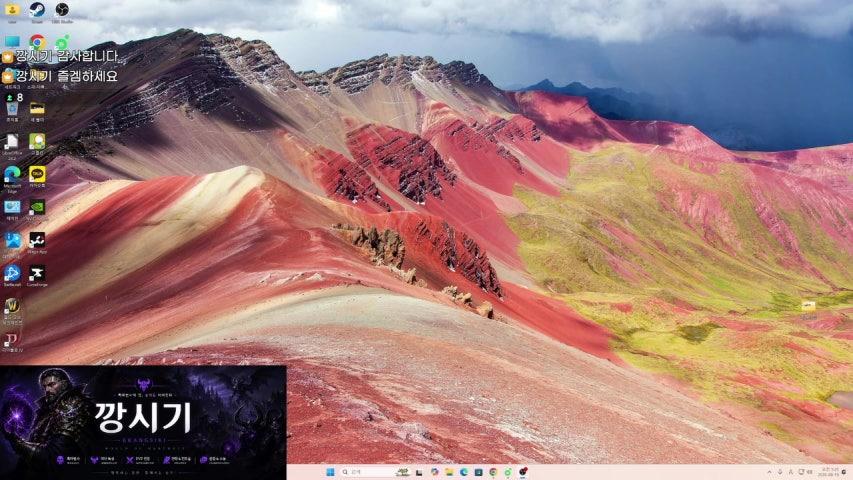Open the dark square app icon right of Edge on the taskbar

478,472
